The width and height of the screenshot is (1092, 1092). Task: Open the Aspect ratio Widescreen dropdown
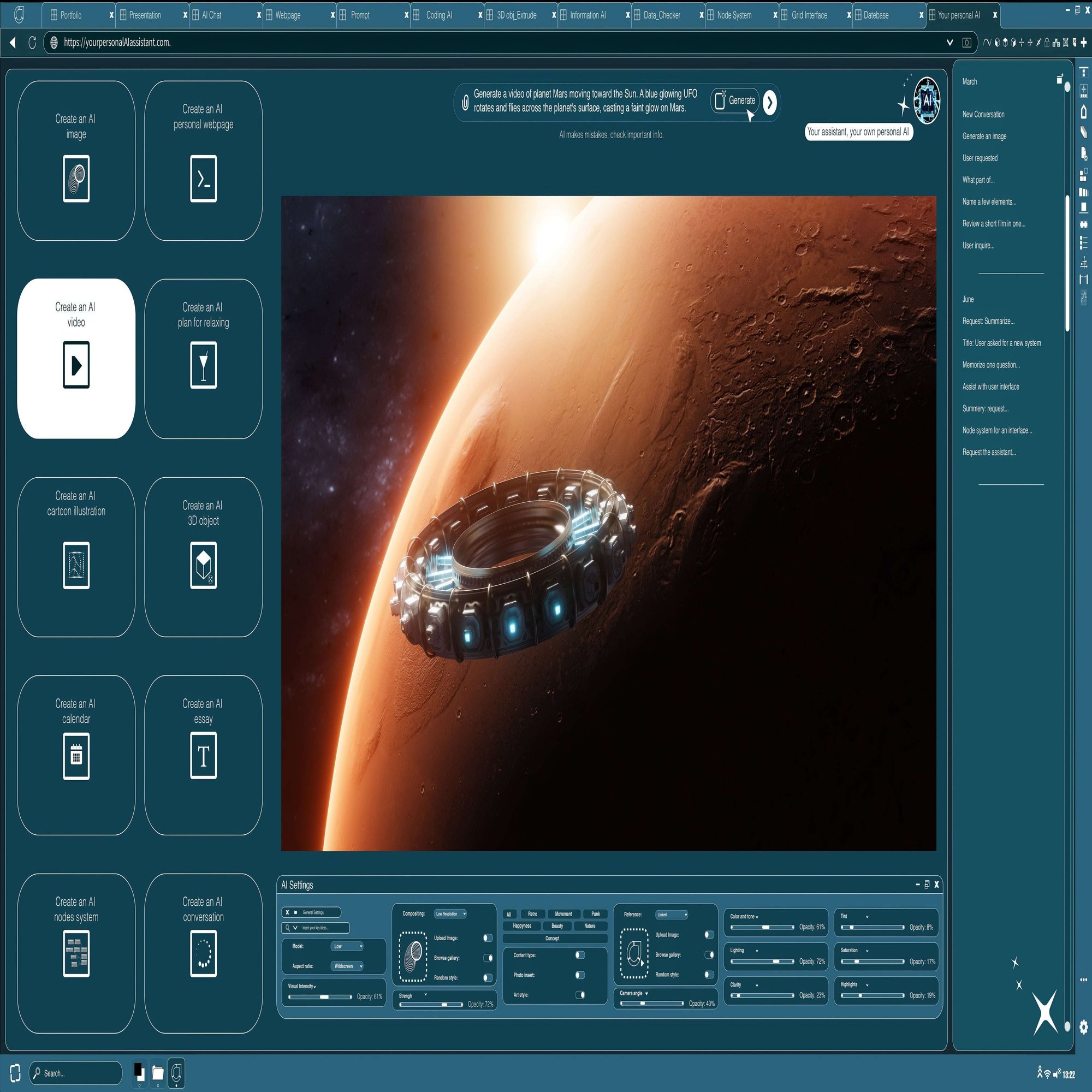coord(347,966)
